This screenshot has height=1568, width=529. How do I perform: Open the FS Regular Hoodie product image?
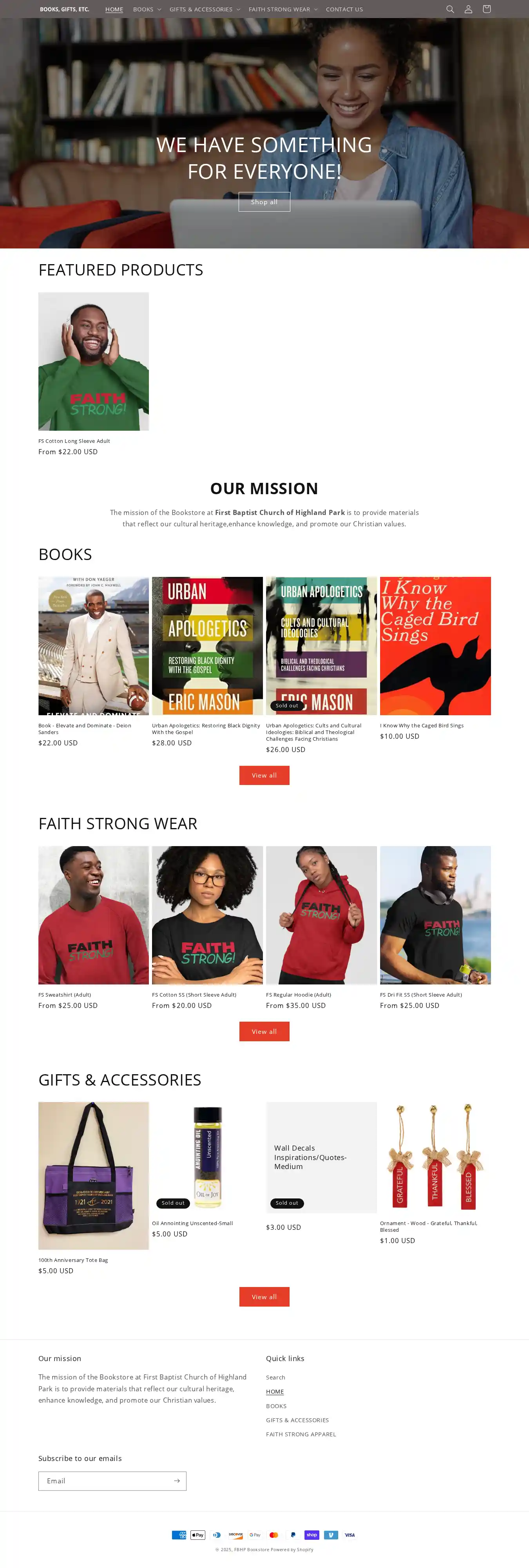tap(321, 915)
